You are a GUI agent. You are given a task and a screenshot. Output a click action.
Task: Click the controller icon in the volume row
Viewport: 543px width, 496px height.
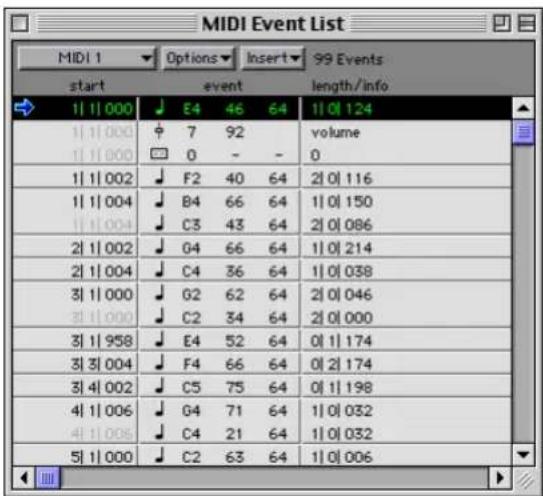coord(159,131)
